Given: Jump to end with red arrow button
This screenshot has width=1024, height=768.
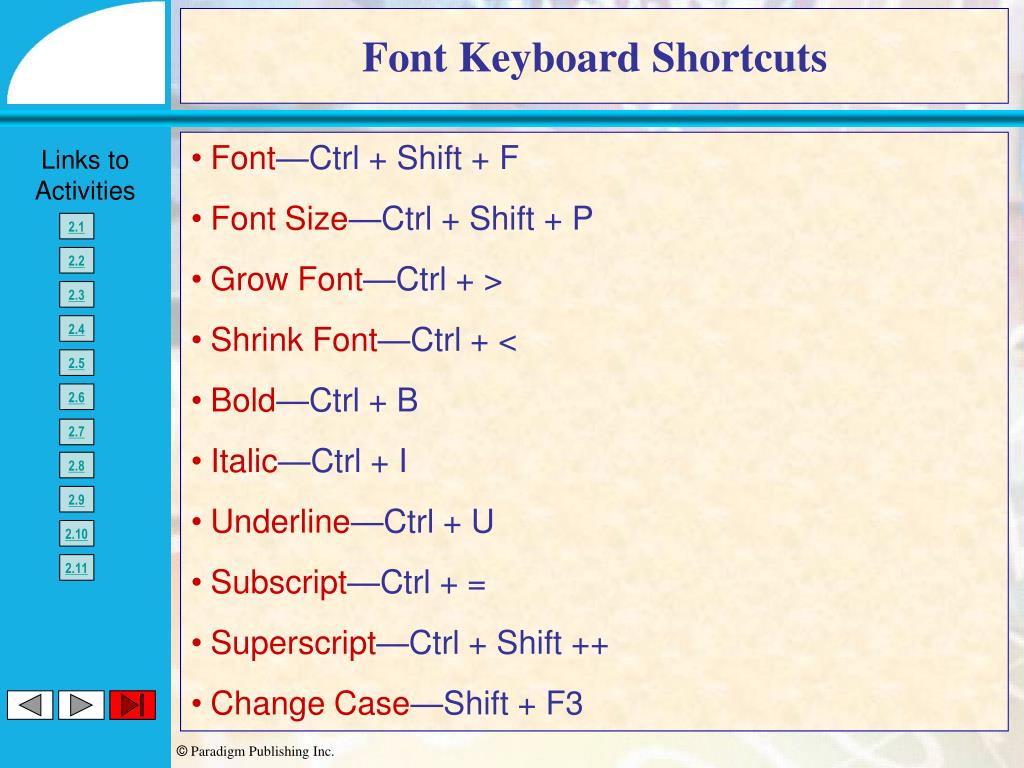Looking at the screenshot, I should pyautogui.click(x=133, y=705).
